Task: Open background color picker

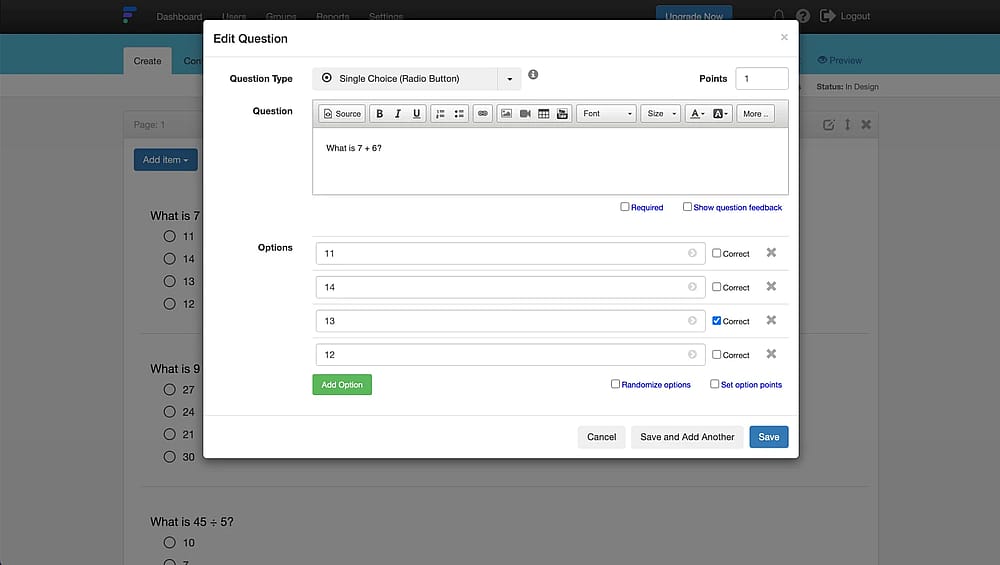Action: click(x=720, y=114)
